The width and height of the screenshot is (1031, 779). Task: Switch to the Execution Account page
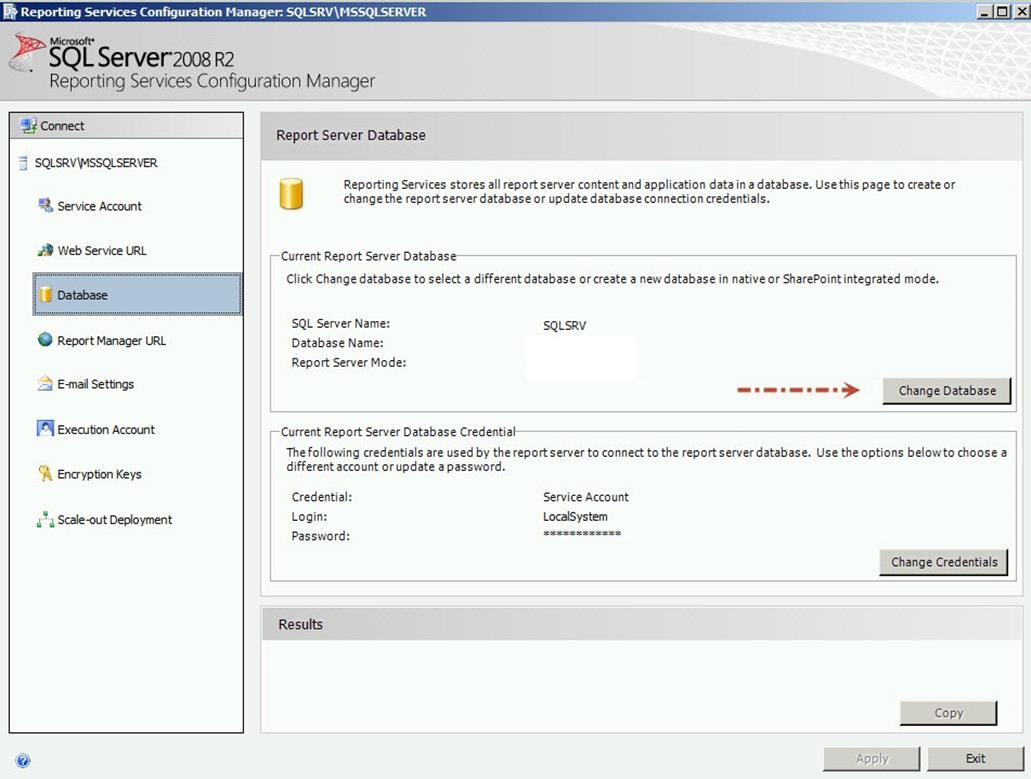[106, 429]
